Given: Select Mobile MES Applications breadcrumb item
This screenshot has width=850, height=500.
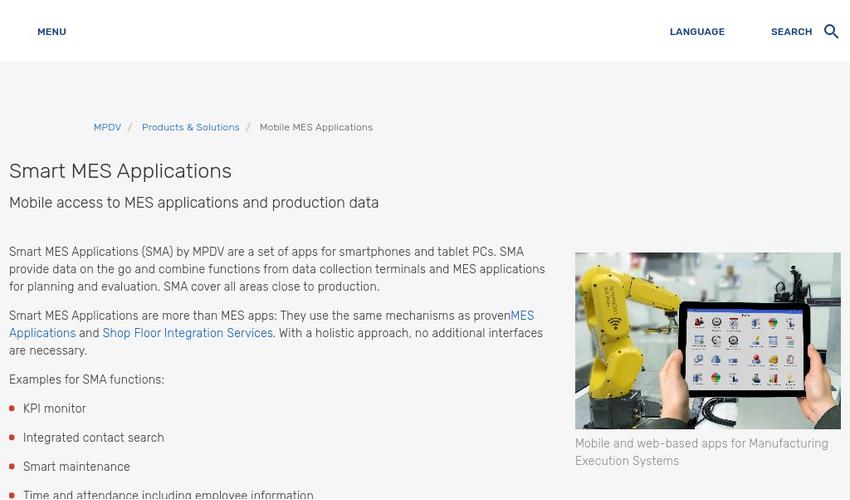Looking at the screenshot, I should (x=316, y=127).
